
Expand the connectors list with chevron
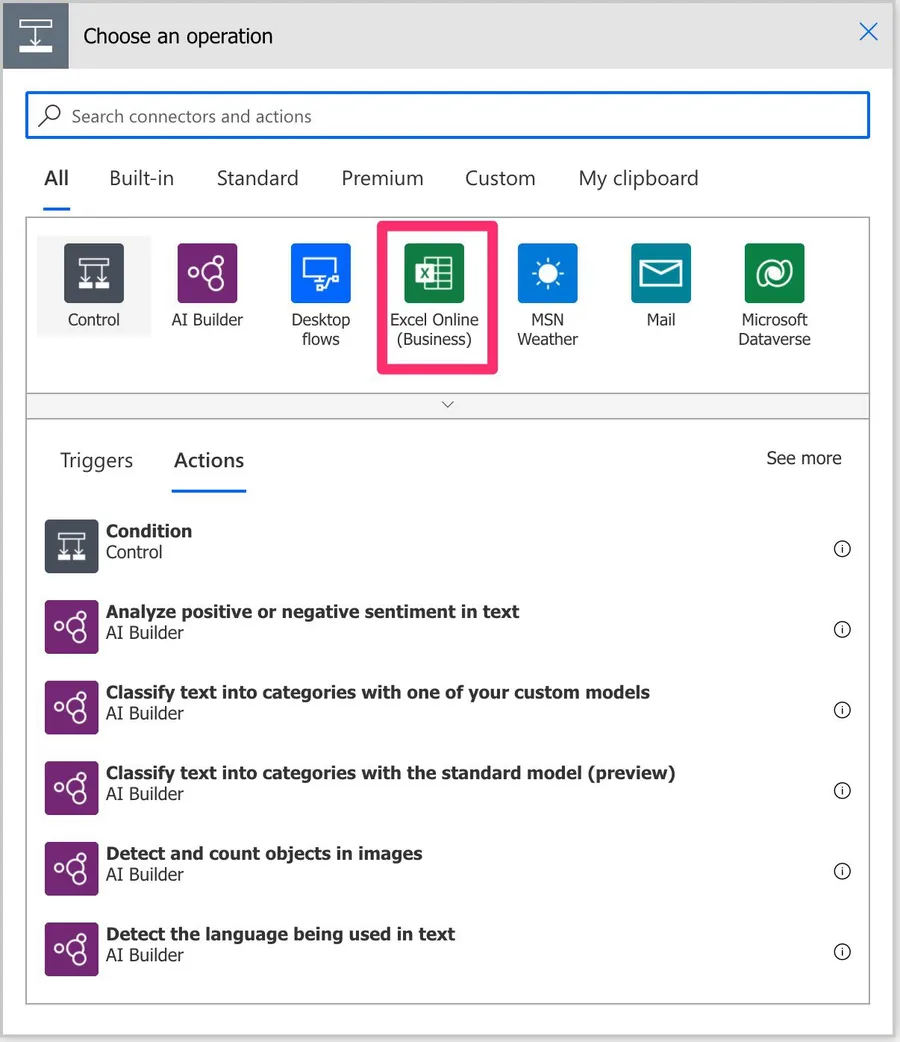[448, 405]
